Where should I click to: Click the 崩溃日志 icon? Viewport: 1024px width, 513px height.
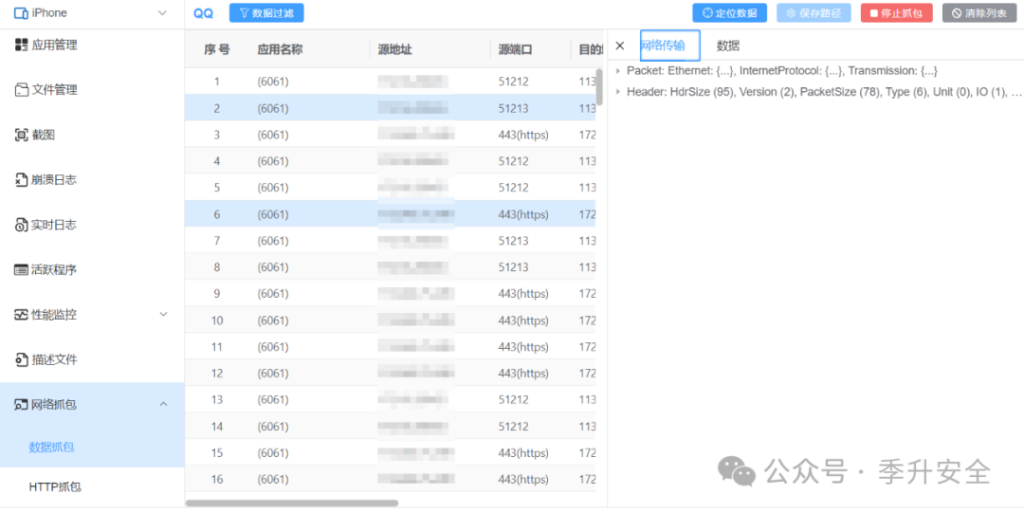21,180
